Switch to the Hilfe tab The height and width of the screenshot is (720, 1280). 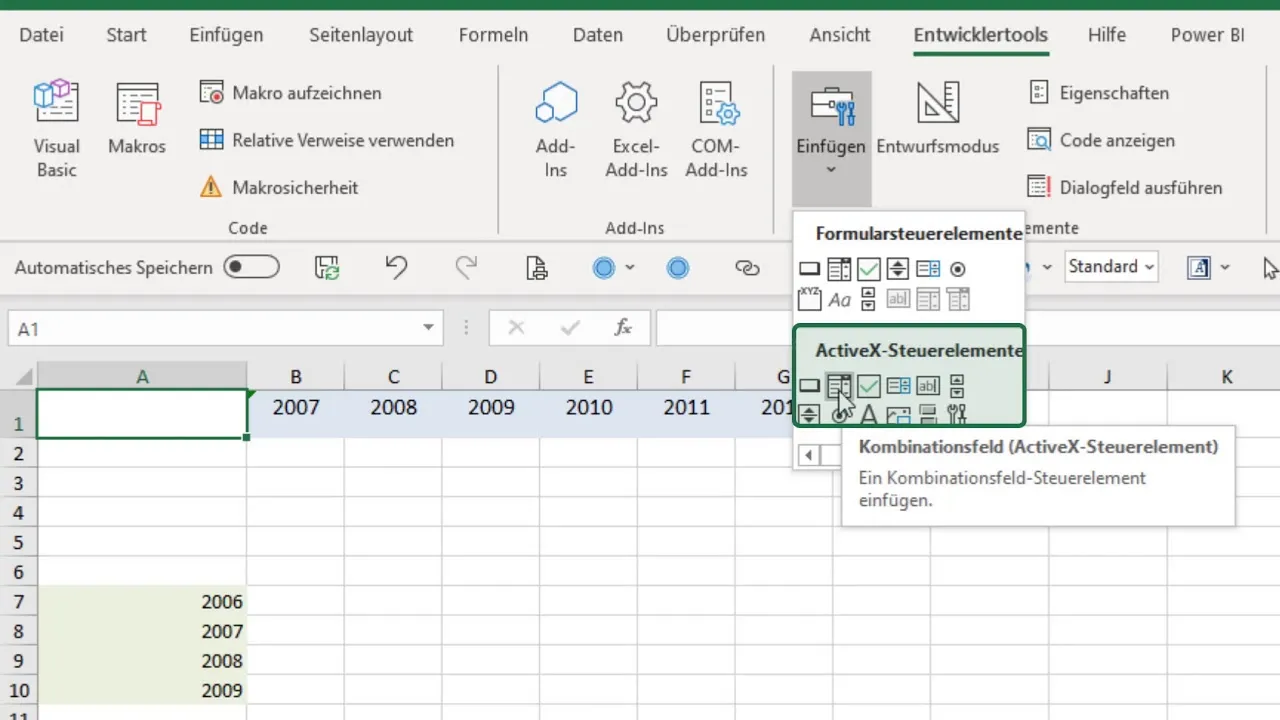pos(1108,35)
